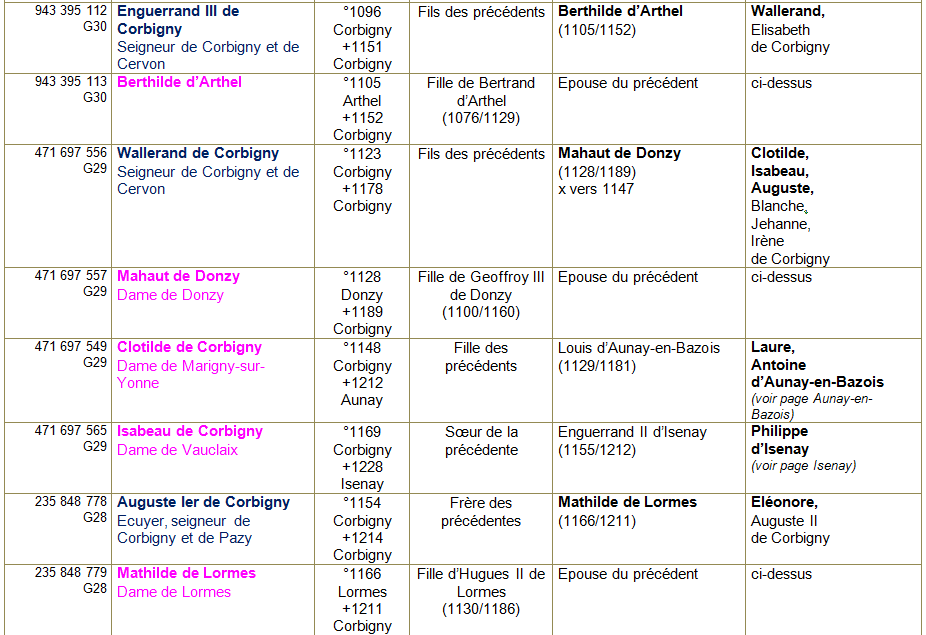
Task: Click the child name Wallerand,
Action: pyautogui.click(x=788, y=11)
